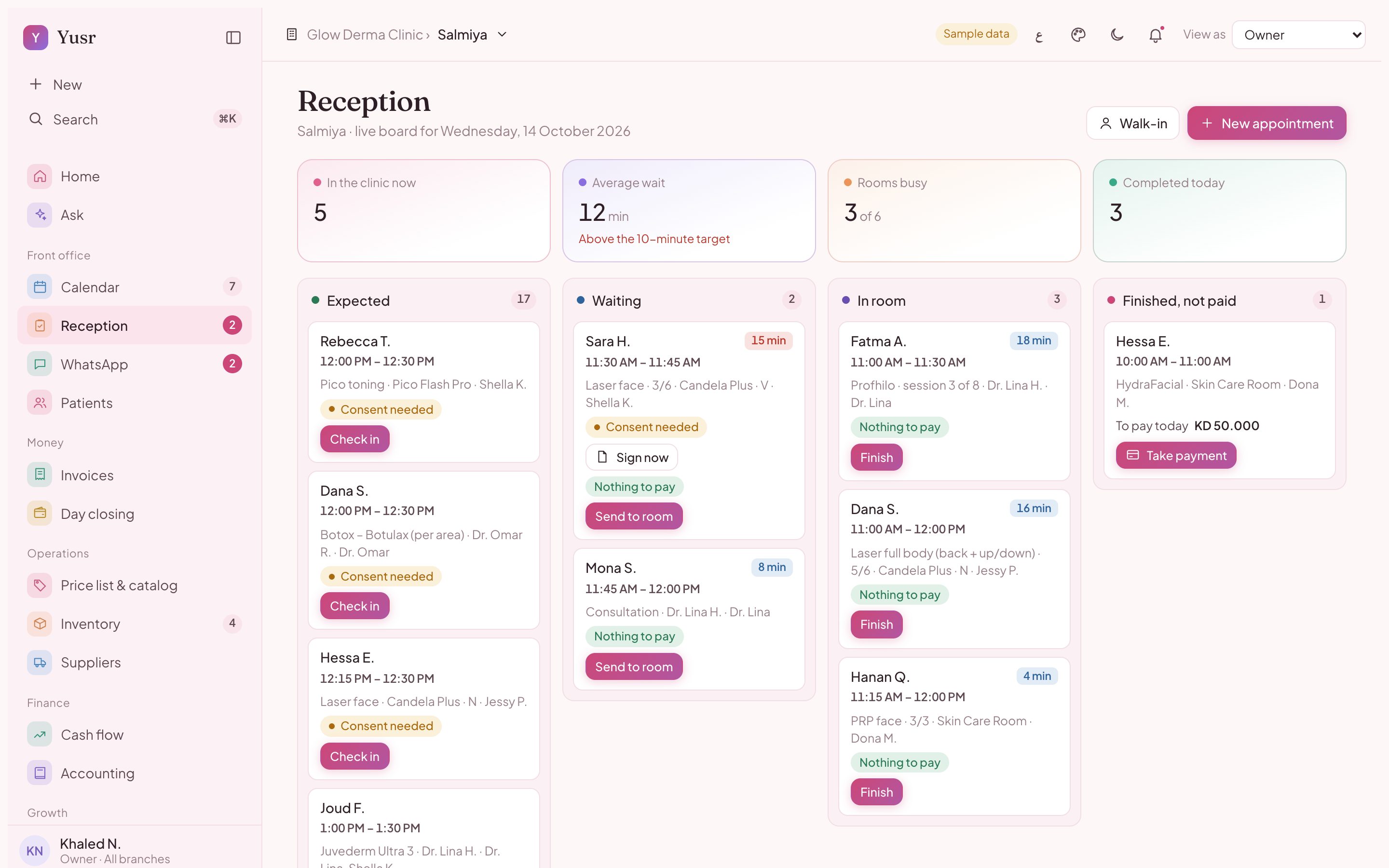1389x868 pixels.
Task: Click the Yusr logo icon
Action: (36, 38)
